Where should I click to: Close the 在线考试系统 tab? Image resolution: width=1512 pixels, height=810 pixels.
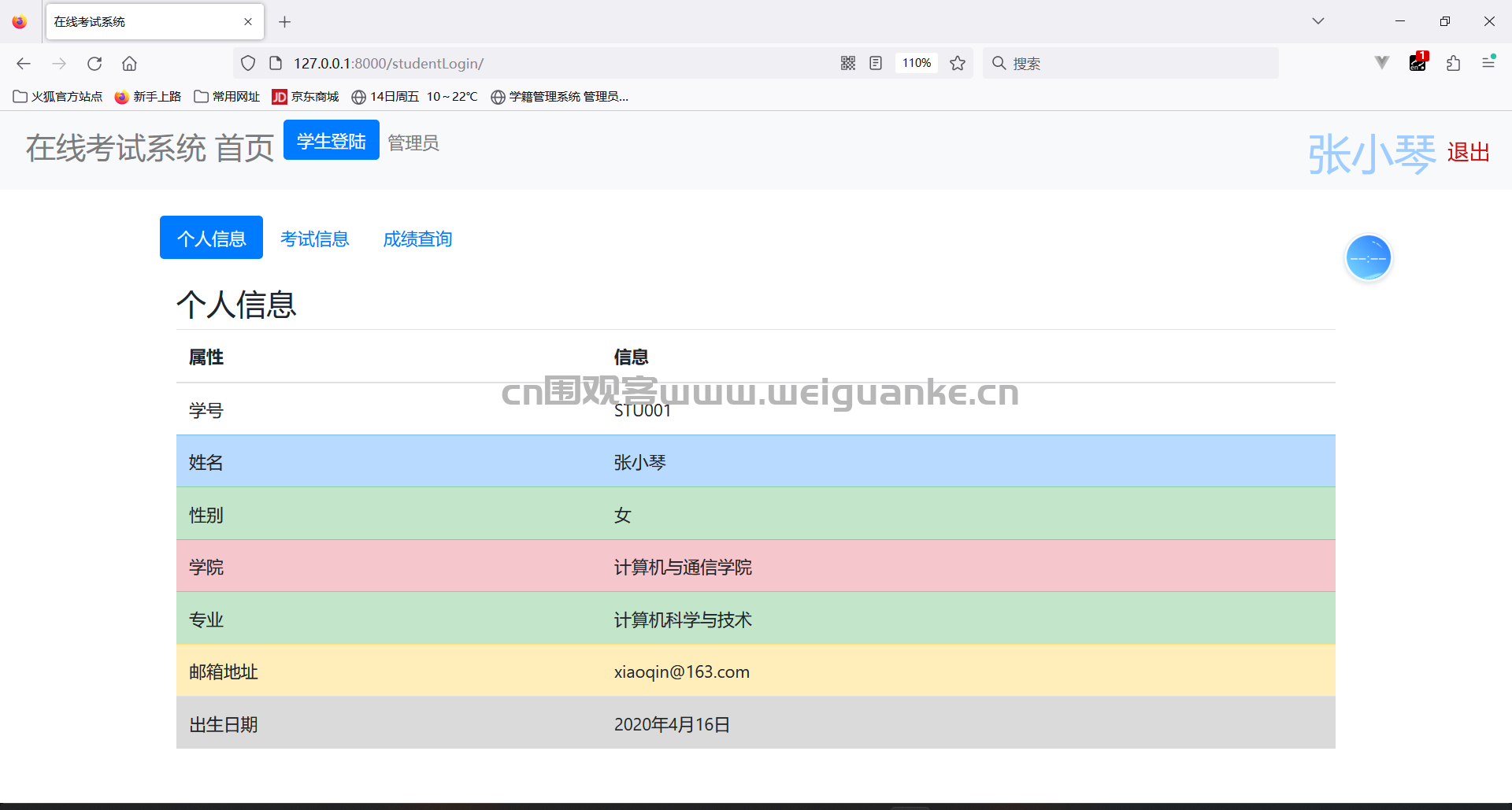pos(248,22)
